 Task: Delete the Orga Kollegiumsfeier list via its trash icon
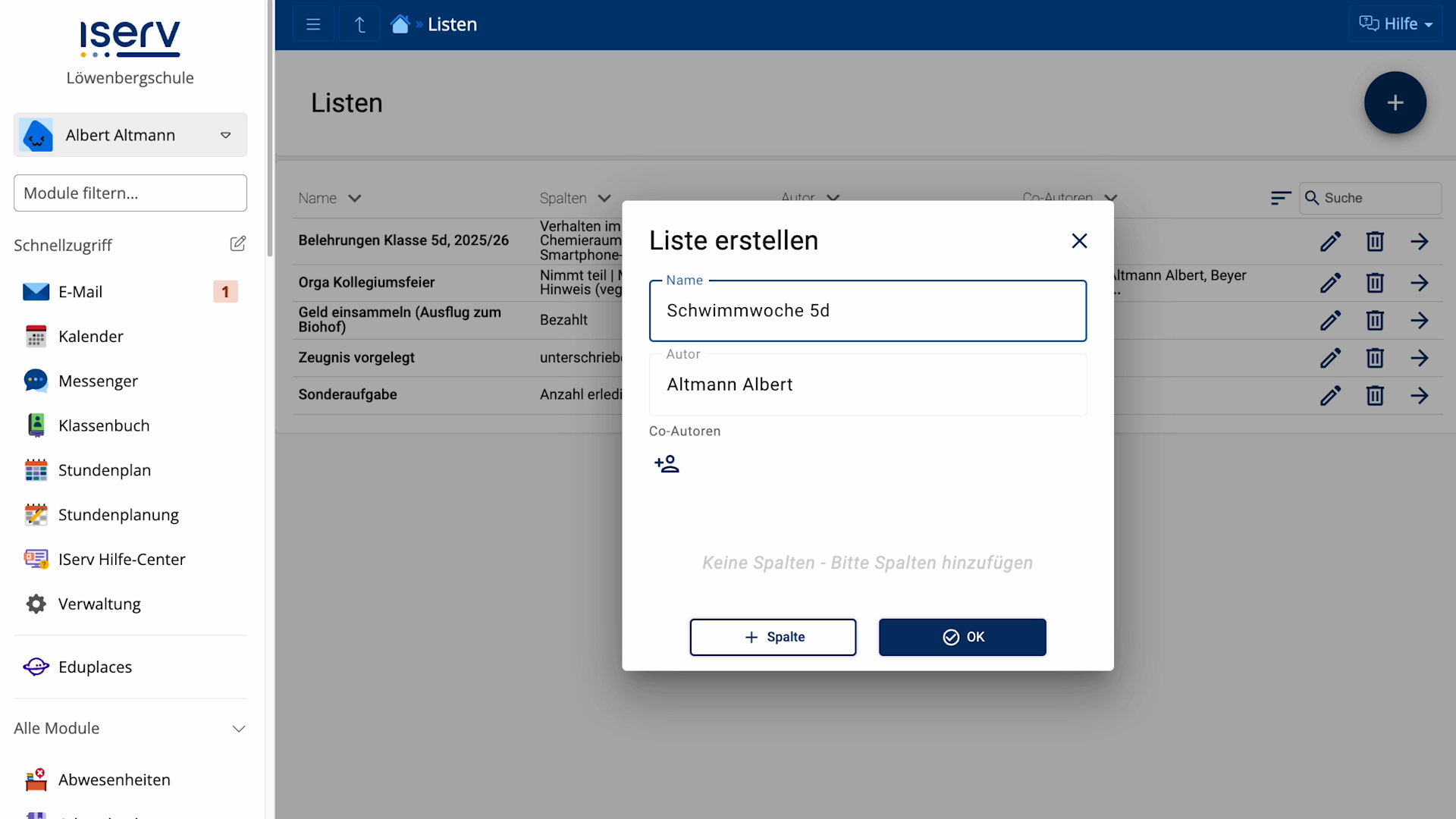(1374, 283)
